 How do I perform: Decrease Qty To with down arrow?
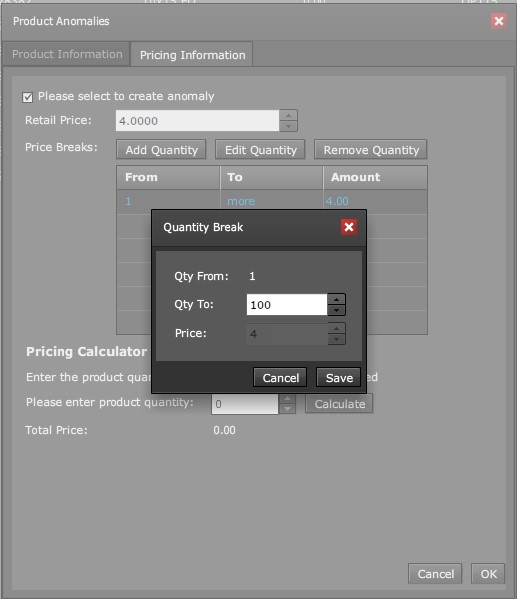[336, 310]
